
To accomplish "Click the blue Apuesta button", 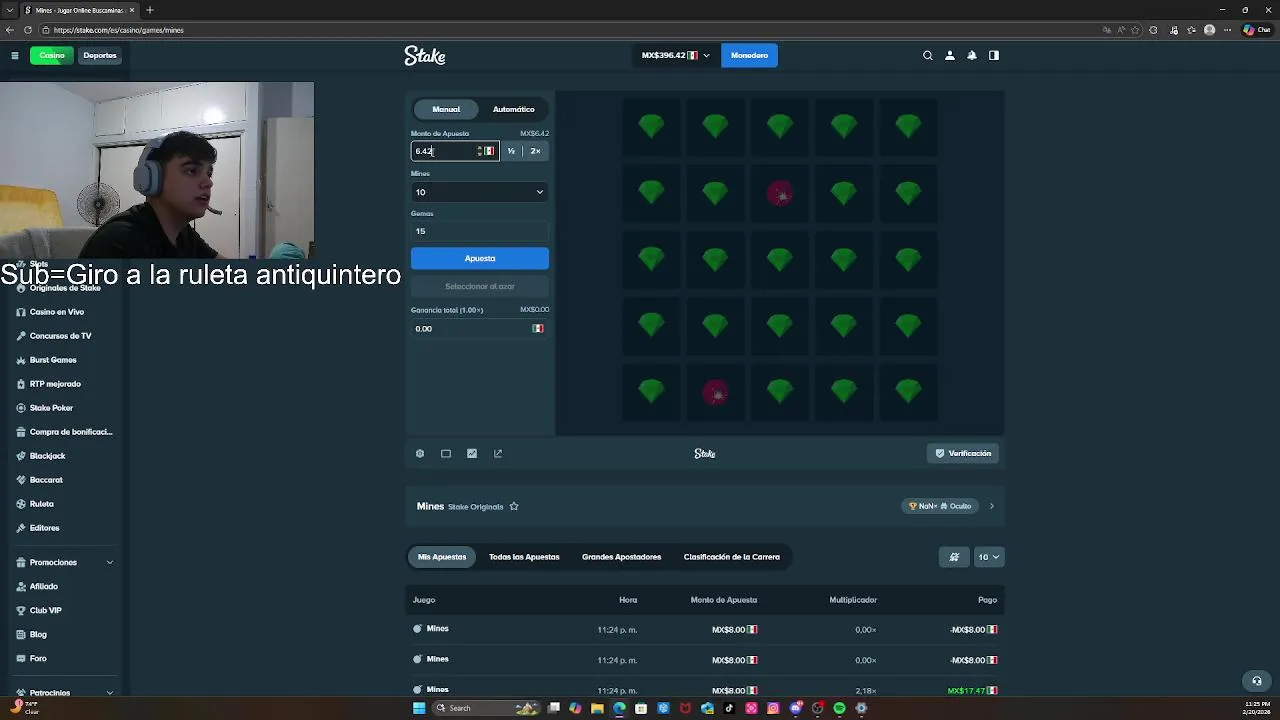I will tap(480, 258).
